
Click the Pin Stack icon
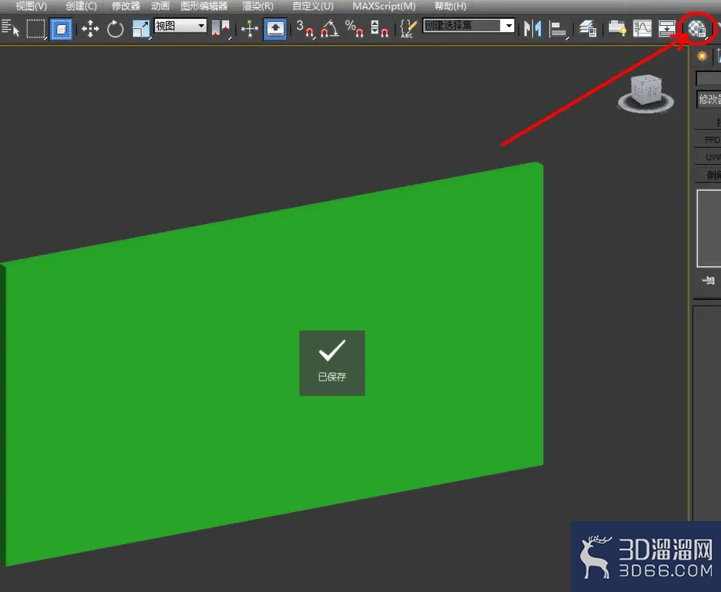click(x=708, y=280)
